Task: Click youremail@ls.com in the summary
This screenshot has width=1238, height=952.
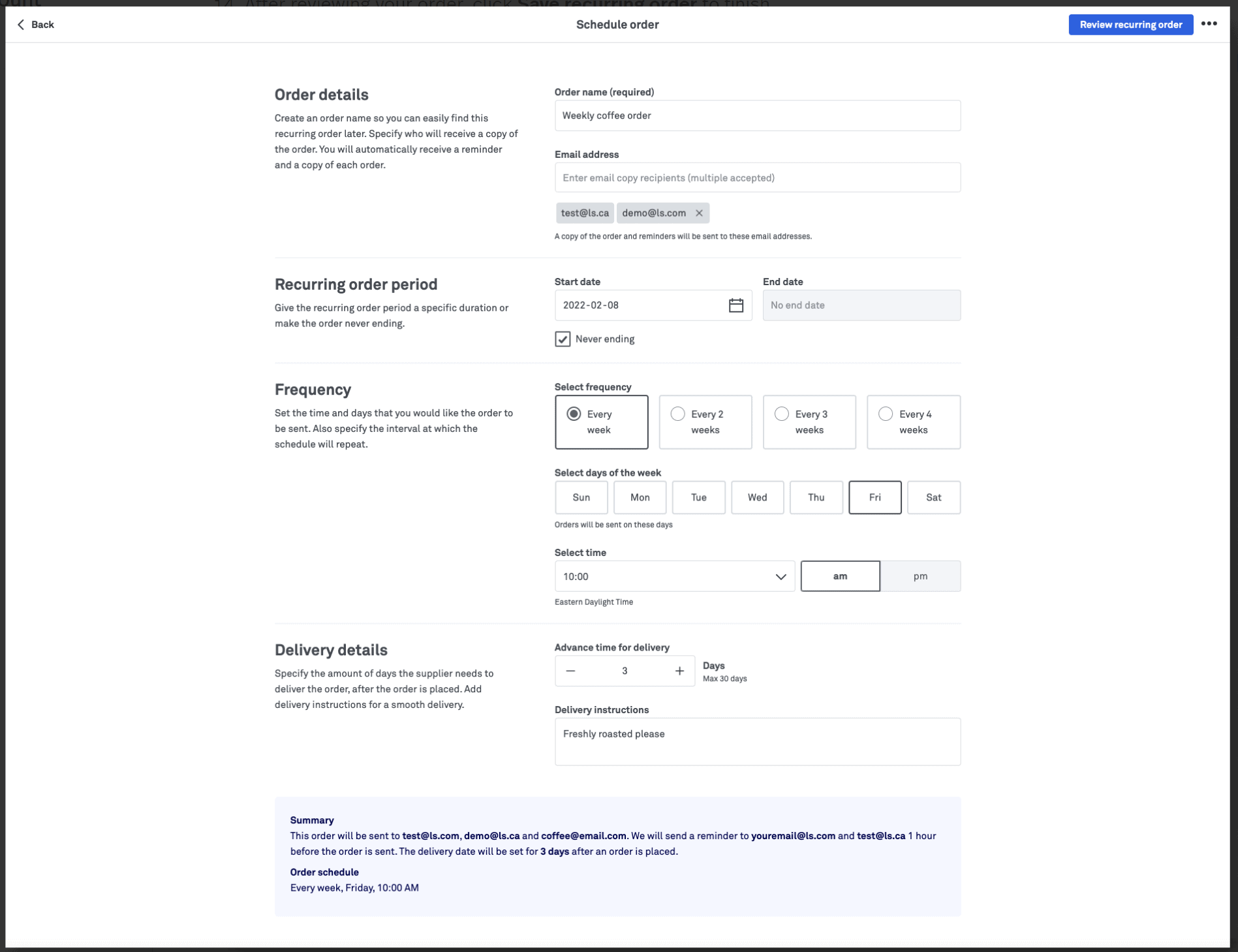Action: click(794, 837)
